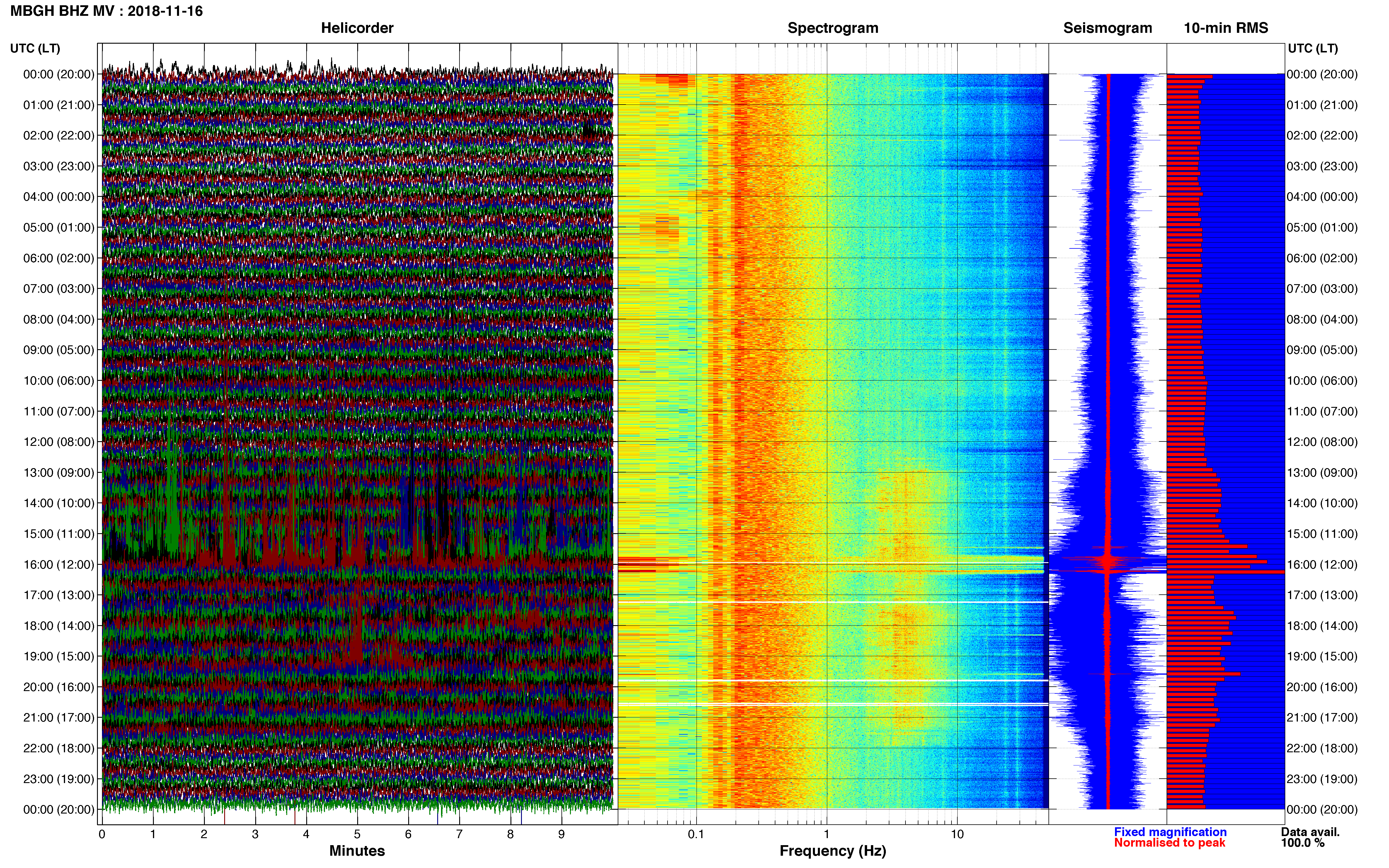Click the blue 'Fixed magnification' legend text
Image resolution: width=1389 pixels, height=868 pixels.
pos(1170,832)
